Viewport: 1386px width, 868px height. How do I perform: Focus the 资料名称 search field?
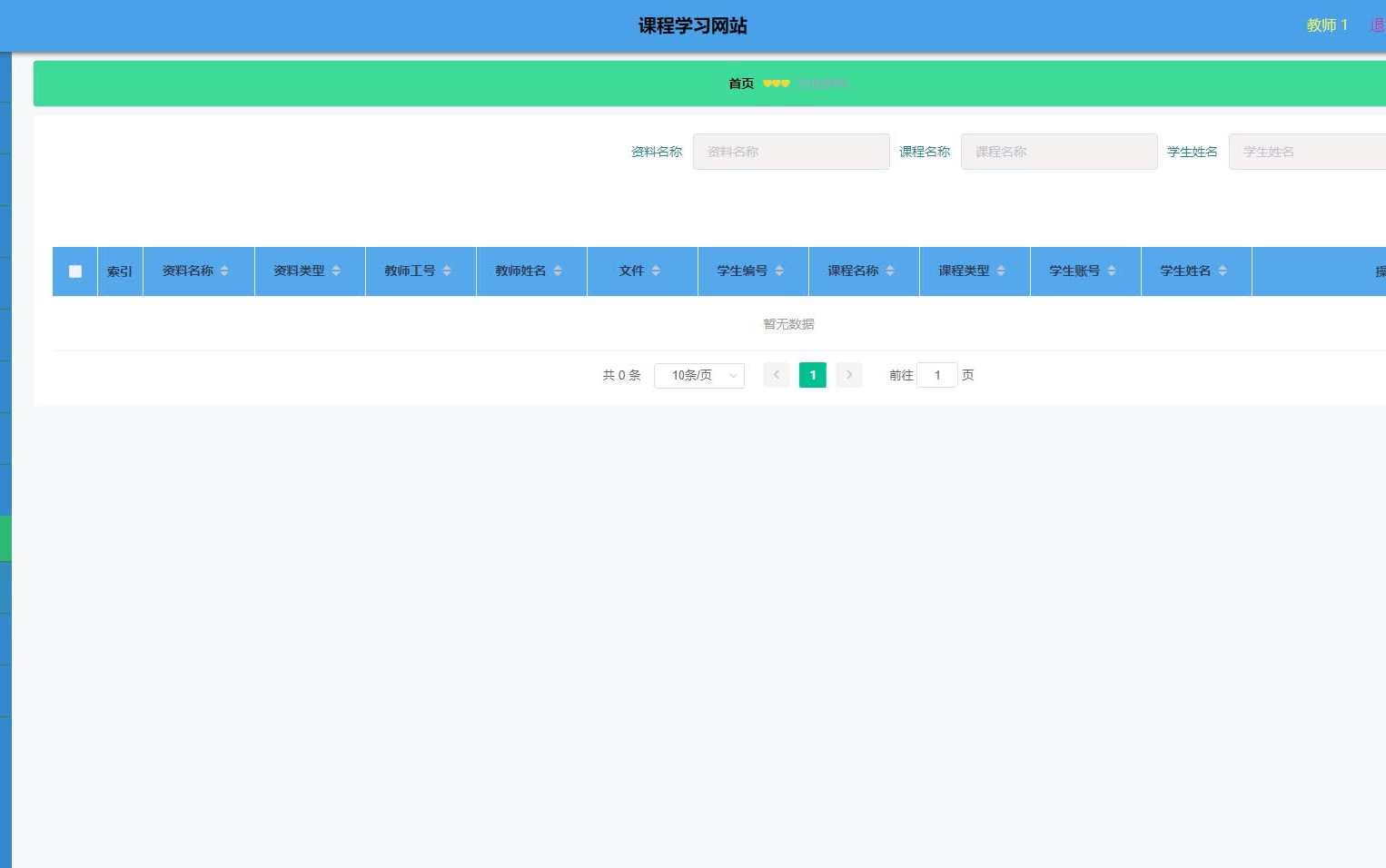click(791, 152)
